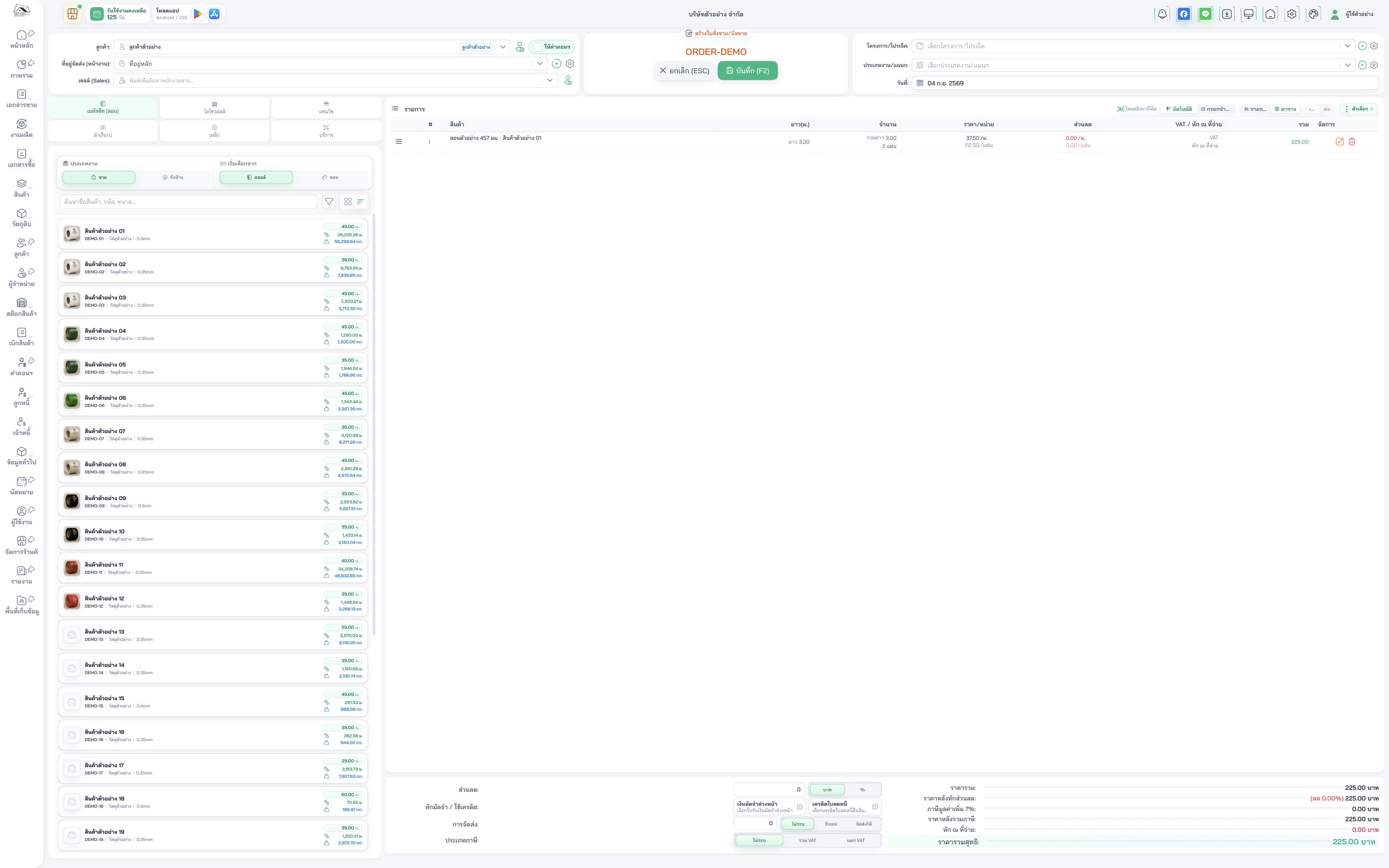
Task: Switch to ไอโซวอลล์ product tab
Action: click(x=214, y=108)
